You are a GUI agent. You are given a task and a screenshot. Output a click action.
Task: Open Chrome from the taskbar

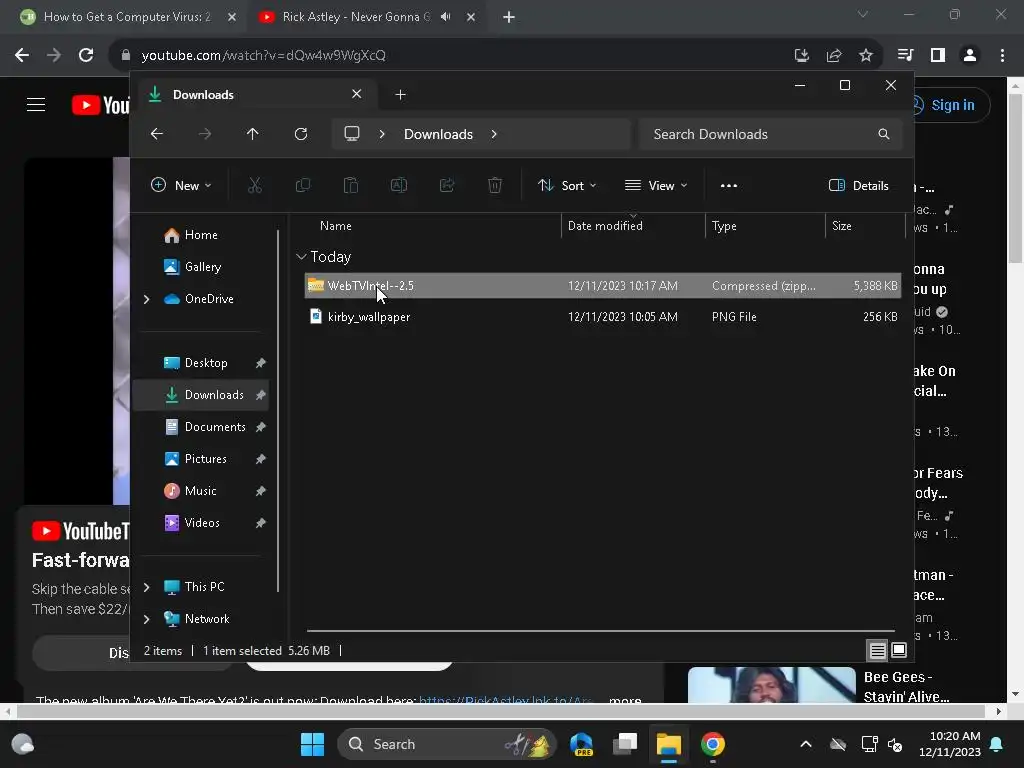(x=712, y=744)
